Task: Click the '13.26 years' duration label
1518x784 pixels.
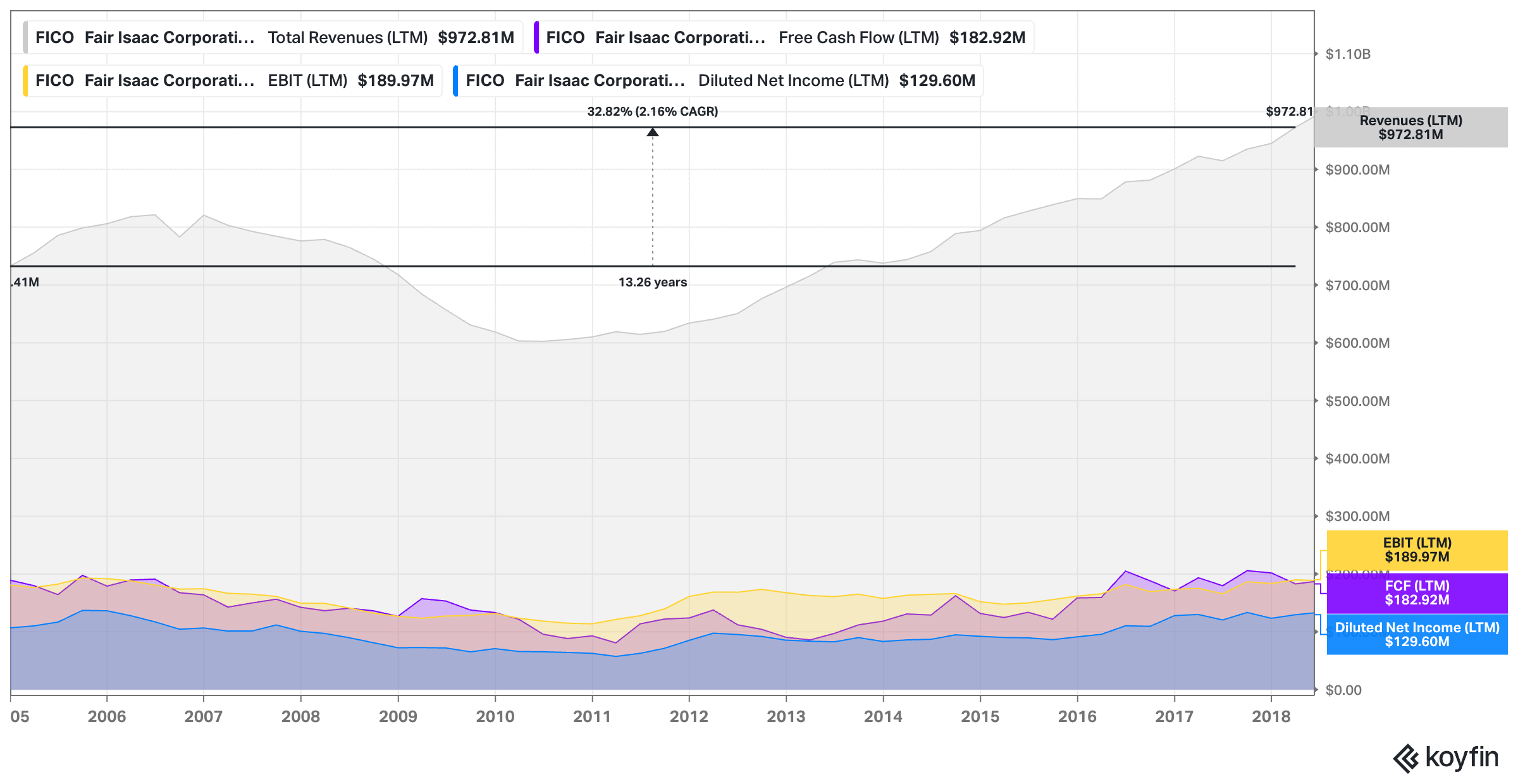Action: tap(653, 282)
